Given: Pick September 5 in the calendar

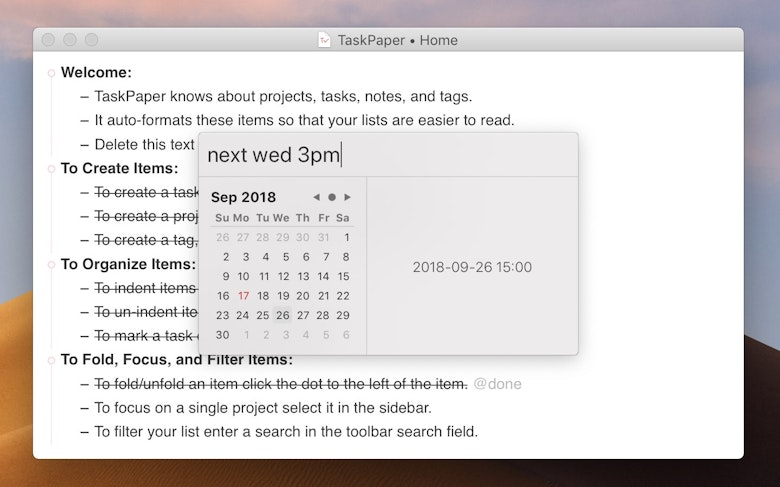Looking at the screenshot, I should [x=286, y=257].
